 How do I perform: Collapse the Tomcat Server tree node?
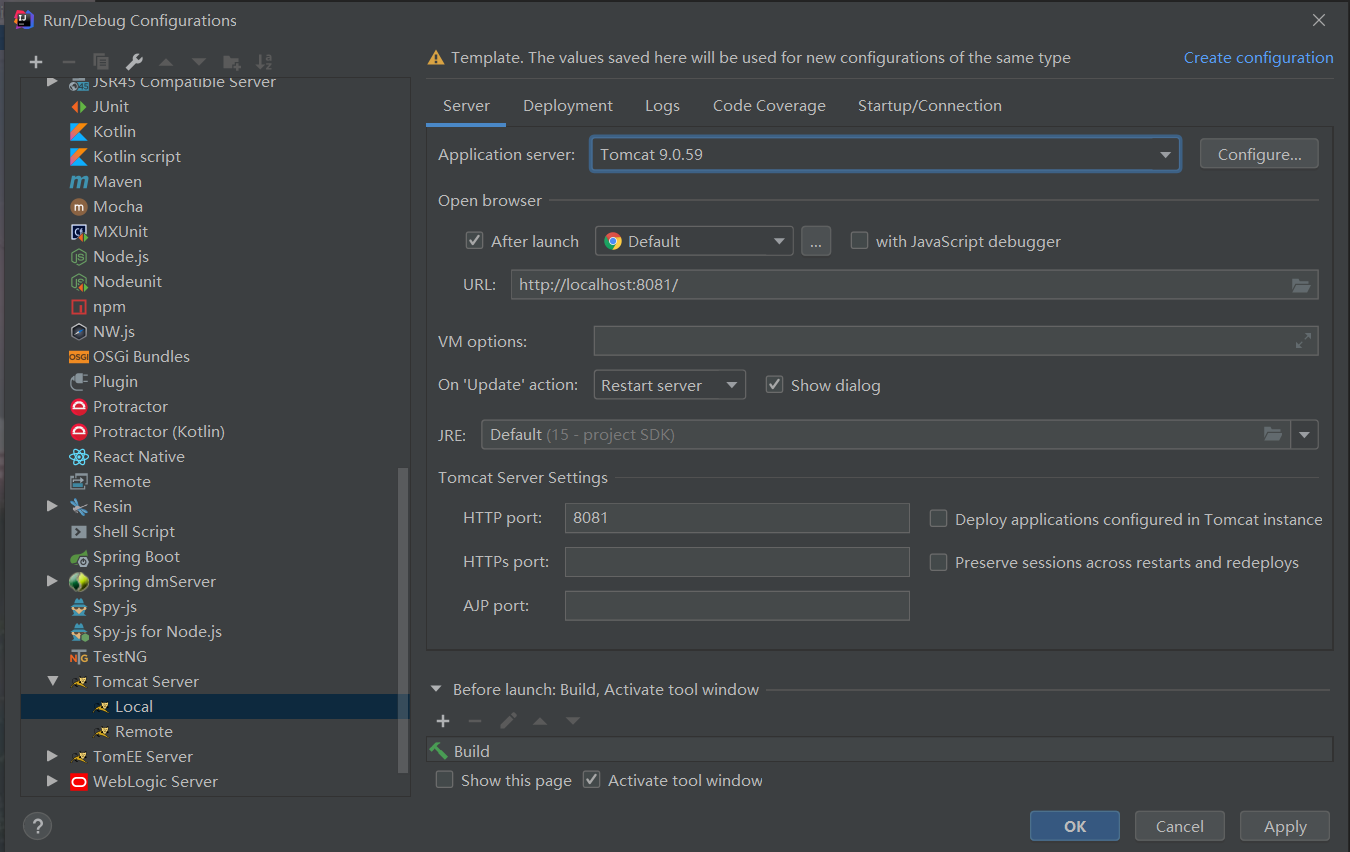53,681
